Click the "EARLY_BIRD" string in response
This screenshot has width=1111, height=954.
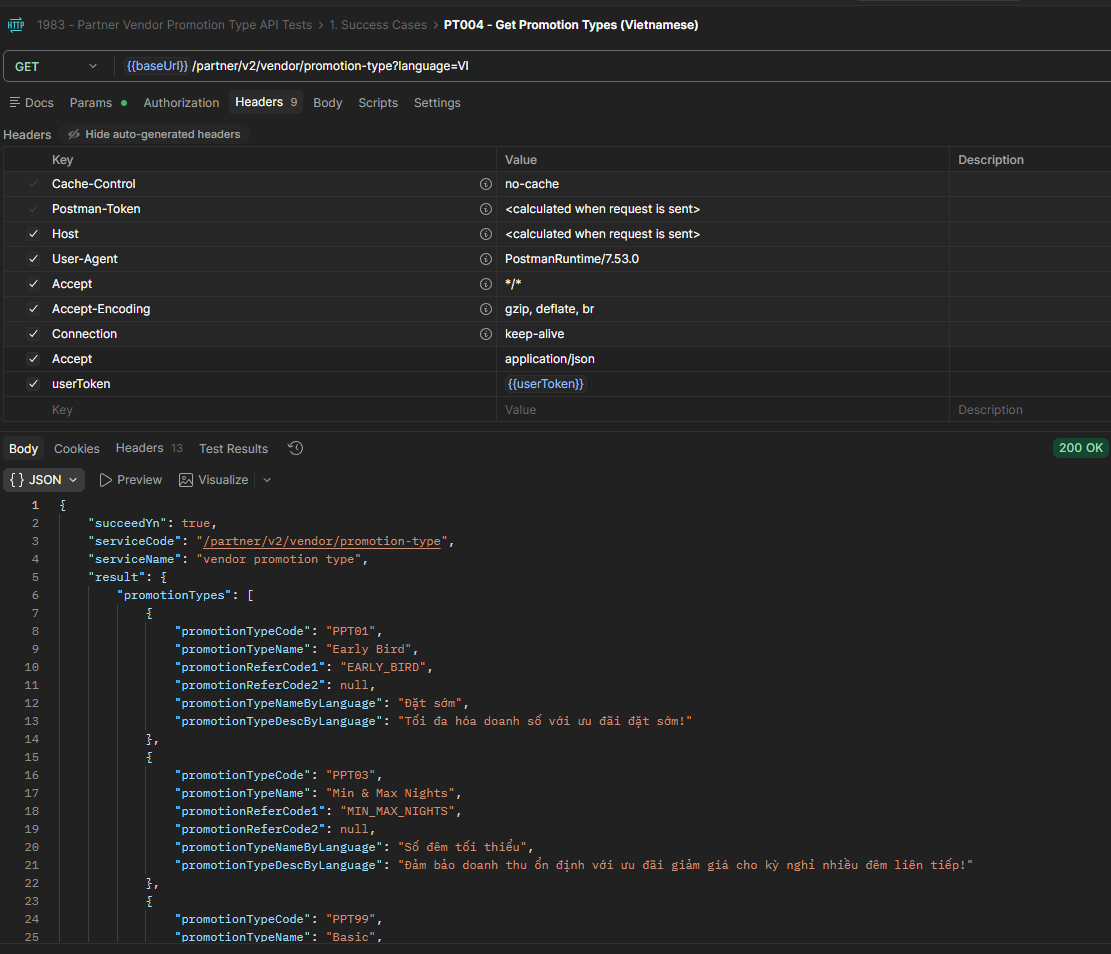pos(383,667)
